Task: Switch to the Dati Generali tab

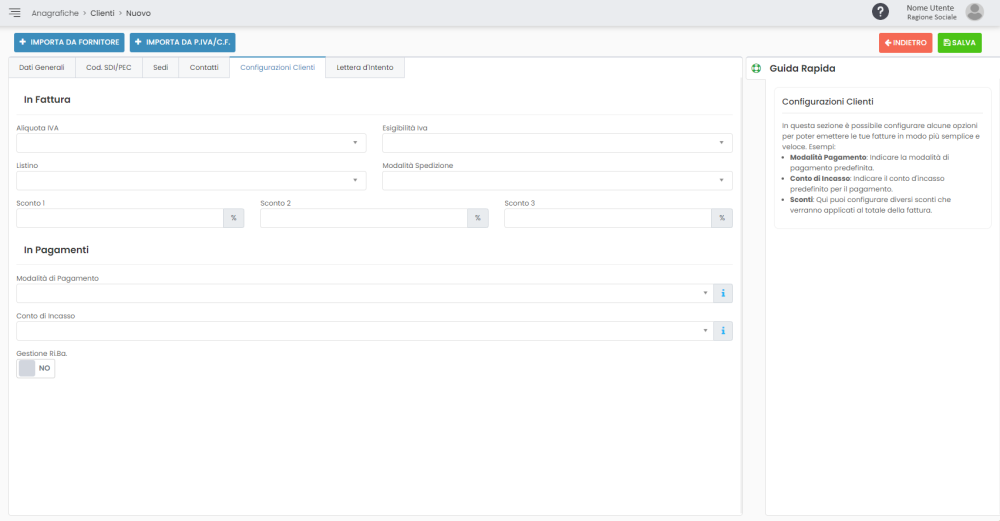Action: [42, 68]
